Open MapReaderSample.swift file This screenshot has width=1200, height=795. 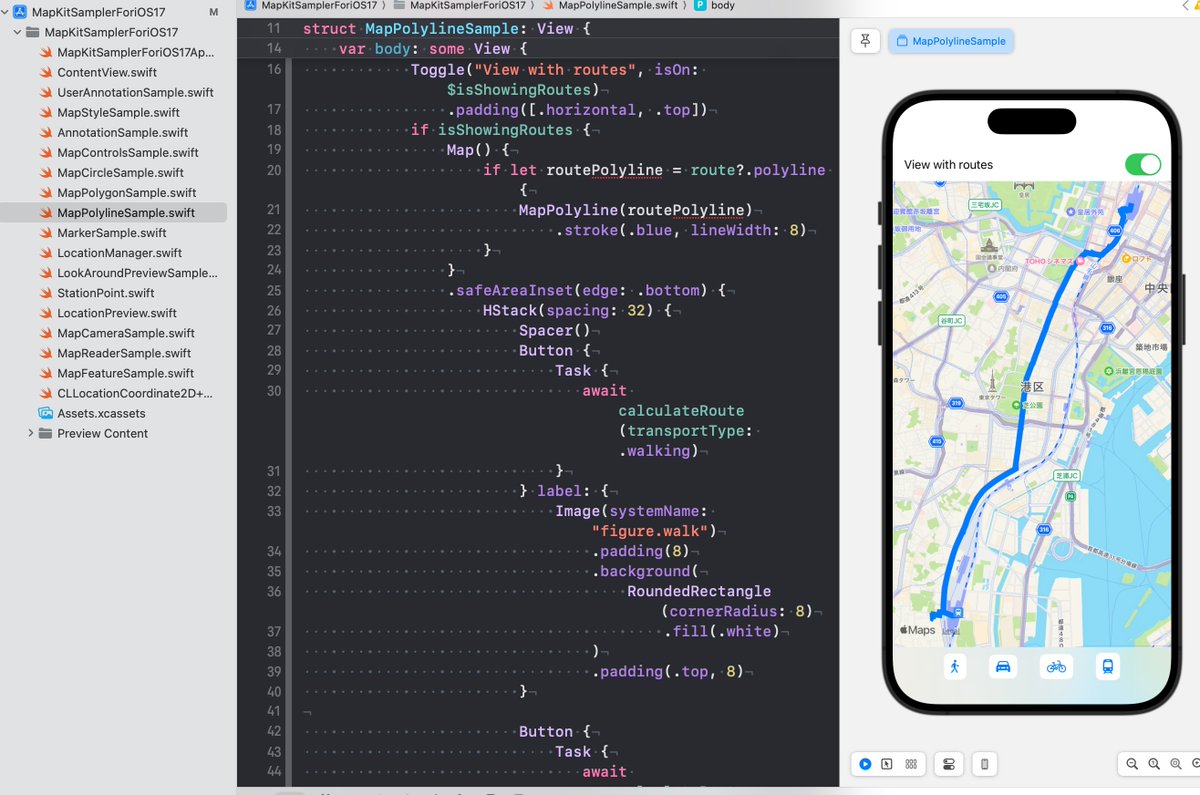(124, 353)
